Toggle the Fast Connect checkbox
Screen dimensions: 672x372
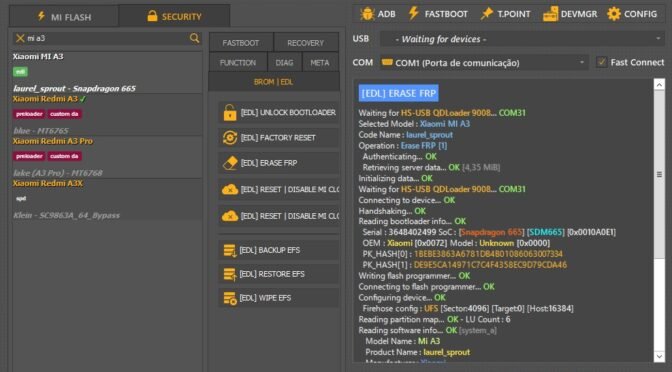tap(602, 62)
